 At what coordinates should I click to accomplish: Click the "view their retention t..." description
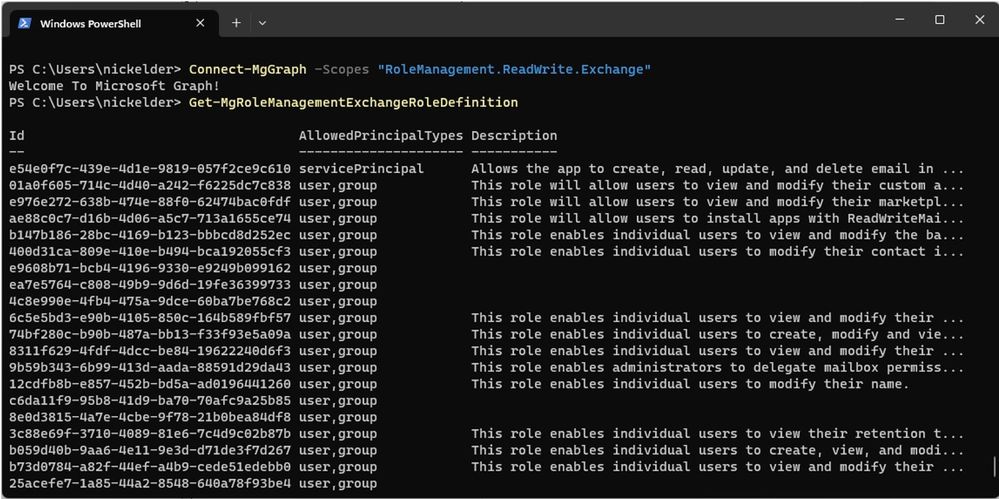pos(717,434)
